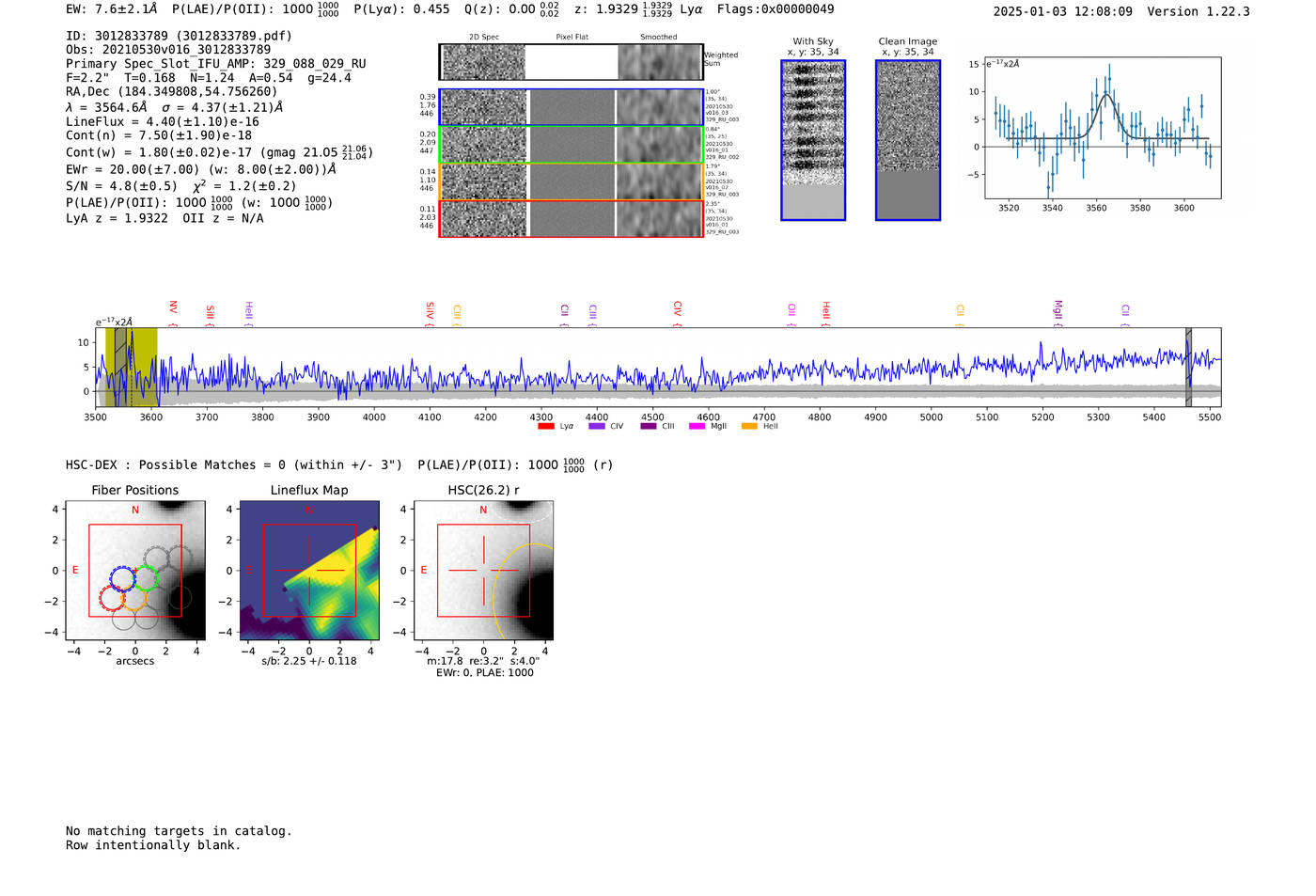Click the LineFlux = 4.40(±1.10)e-16 line

[163, 121]
